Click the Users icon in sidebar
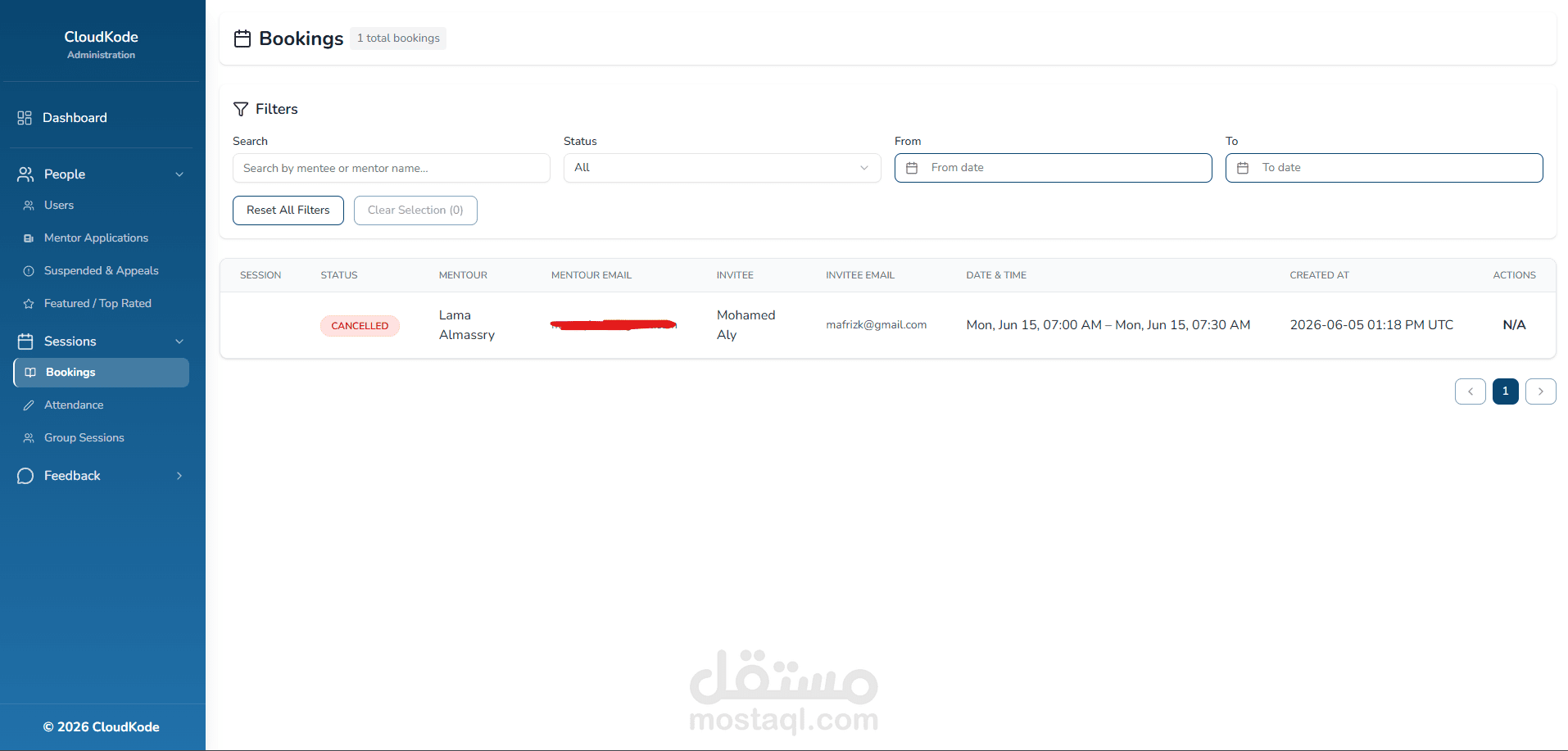 click(x=29, y=206)
